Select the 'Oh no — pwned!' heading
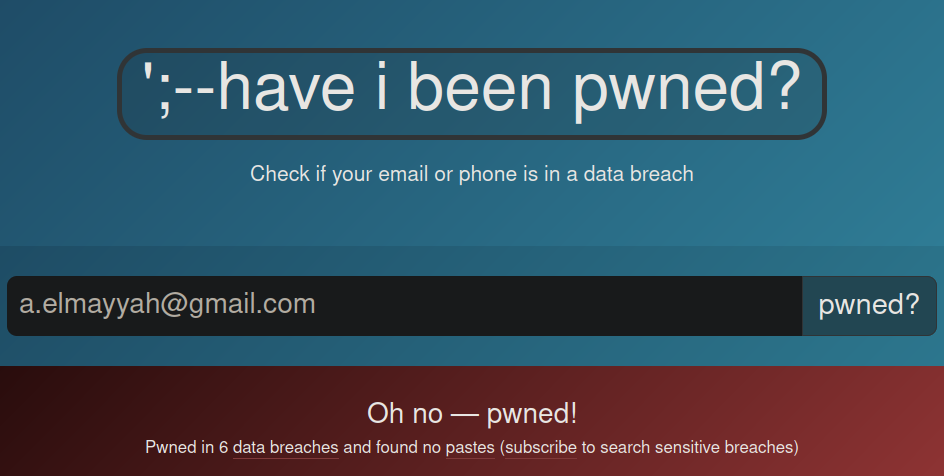This screenshot has width=944, height=476. (x=472, y=413)
